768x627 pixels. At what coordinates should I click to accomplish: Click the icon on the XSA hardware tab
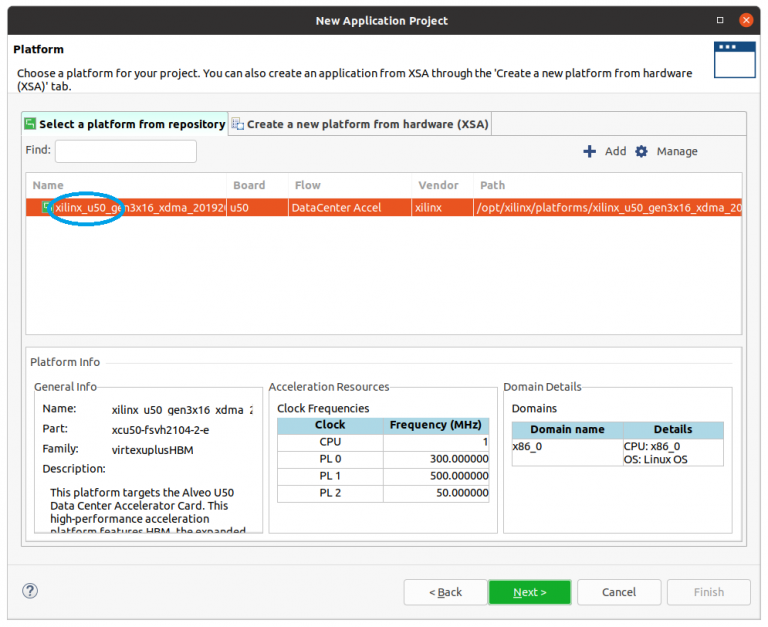(238, 124)
